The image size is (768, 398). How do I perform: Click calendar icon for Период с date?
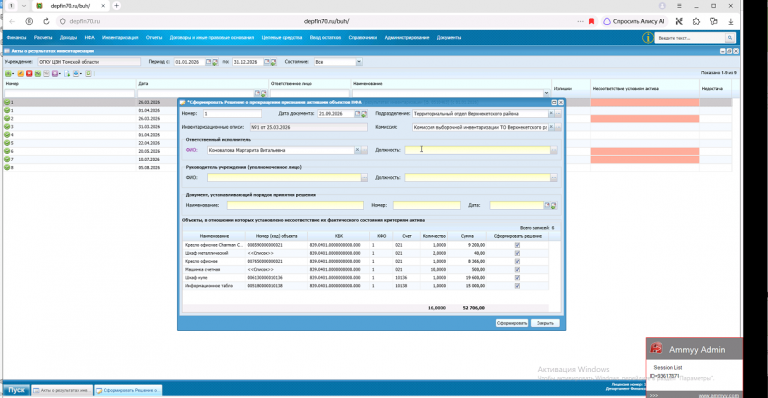point(208,62)
